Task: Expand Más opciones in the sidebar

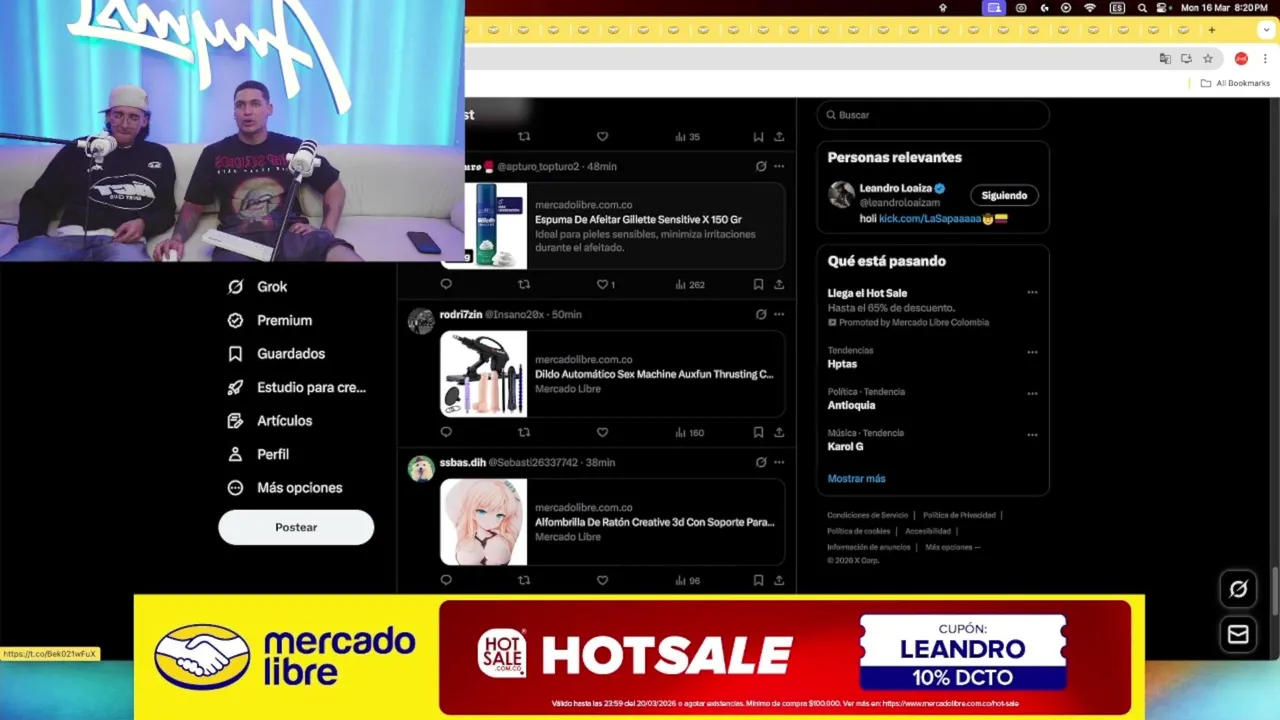Action: pos(284,487)
